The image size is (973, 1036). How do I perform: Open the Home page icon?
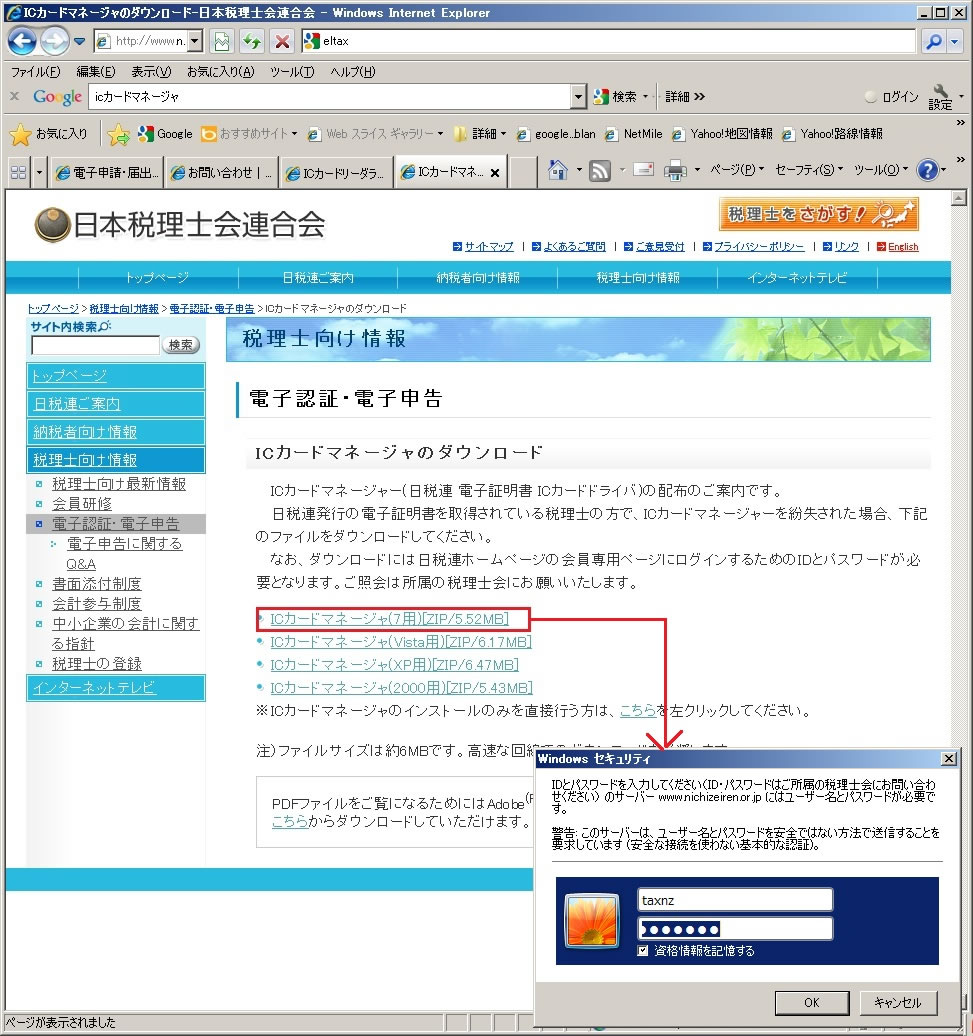point(558,170)
